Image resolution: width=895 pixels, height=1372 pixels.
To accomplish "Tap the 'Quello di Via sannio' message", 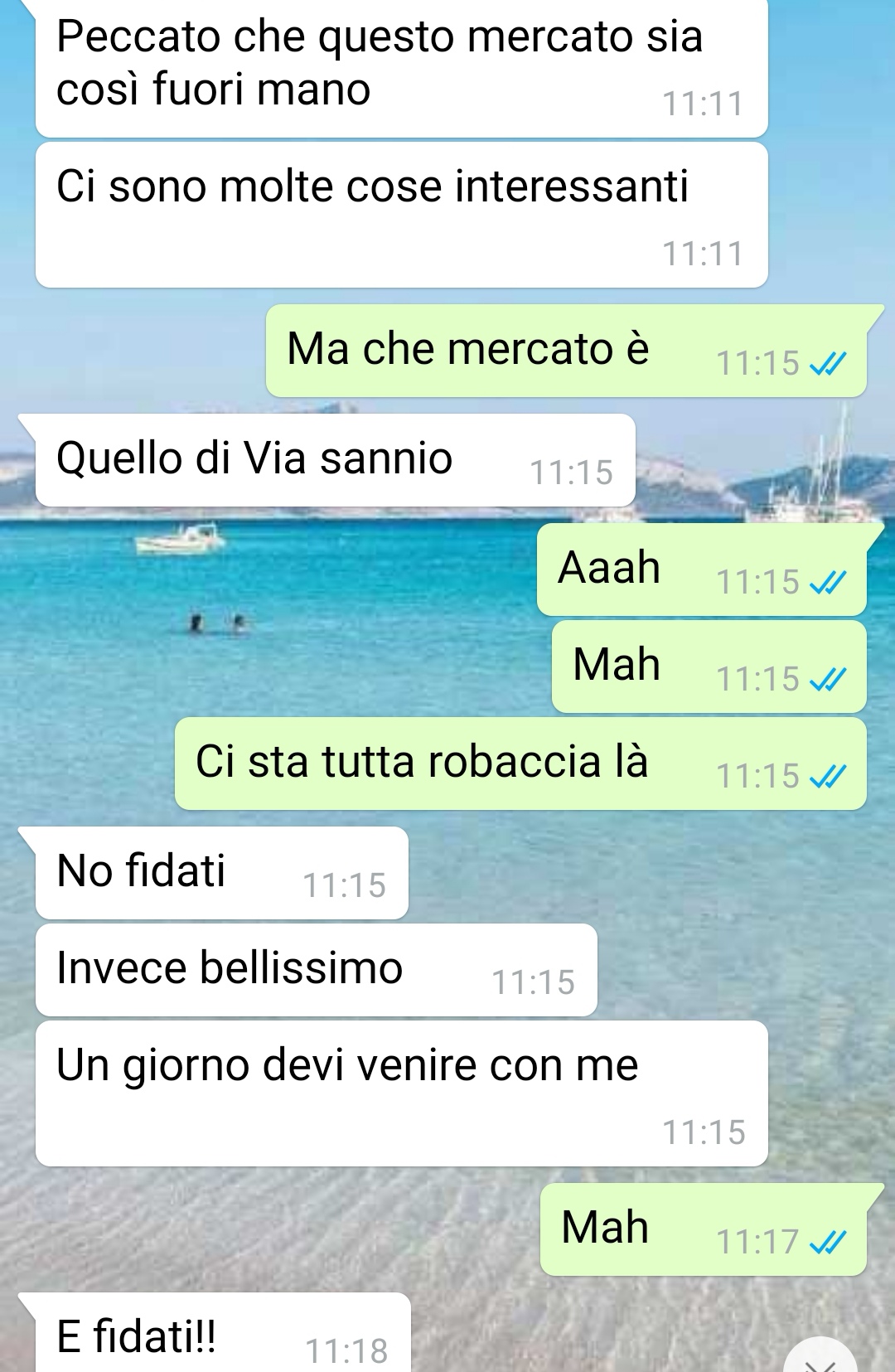I will coord(335,459).
